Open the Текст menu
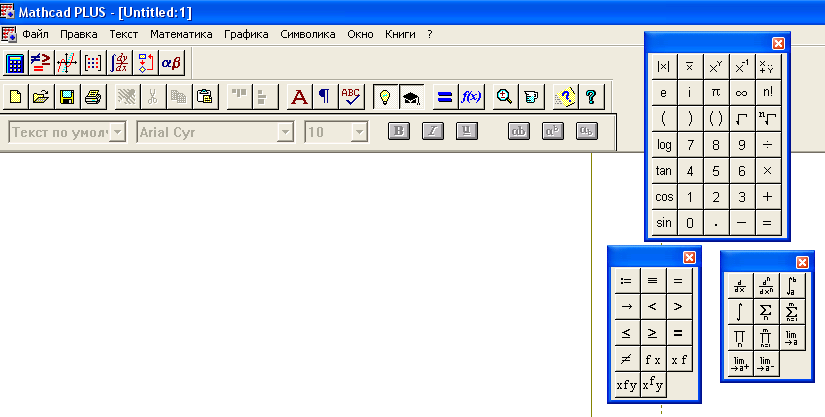This screenshot has height=417, width=825. tap(124, 34)
